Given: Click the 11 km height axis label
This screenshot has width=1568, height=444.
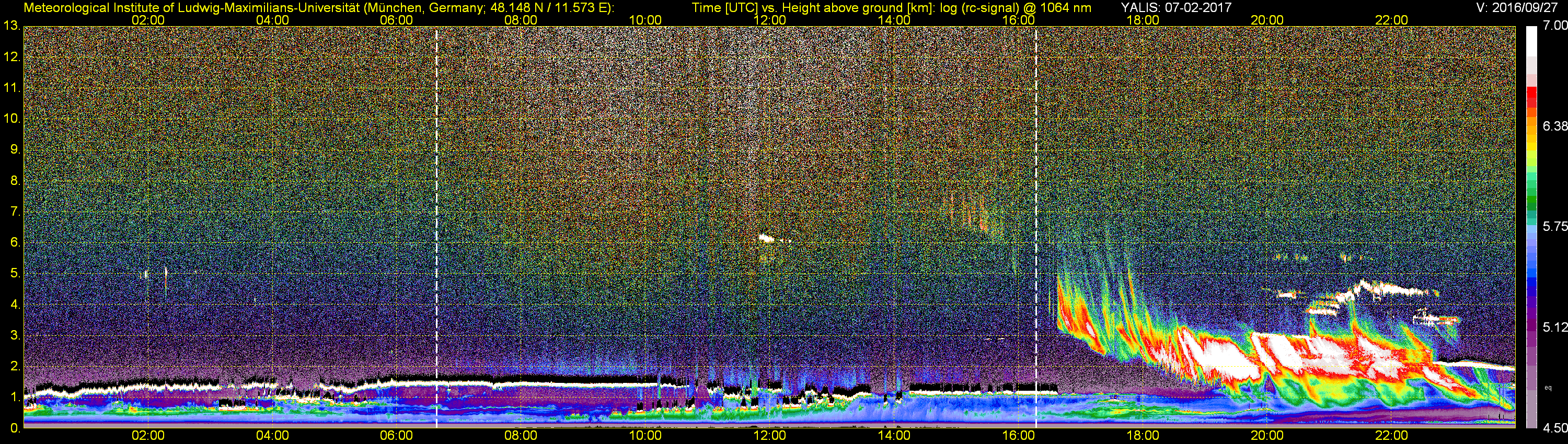Looking at the screenshot, I should coord(11,88).
